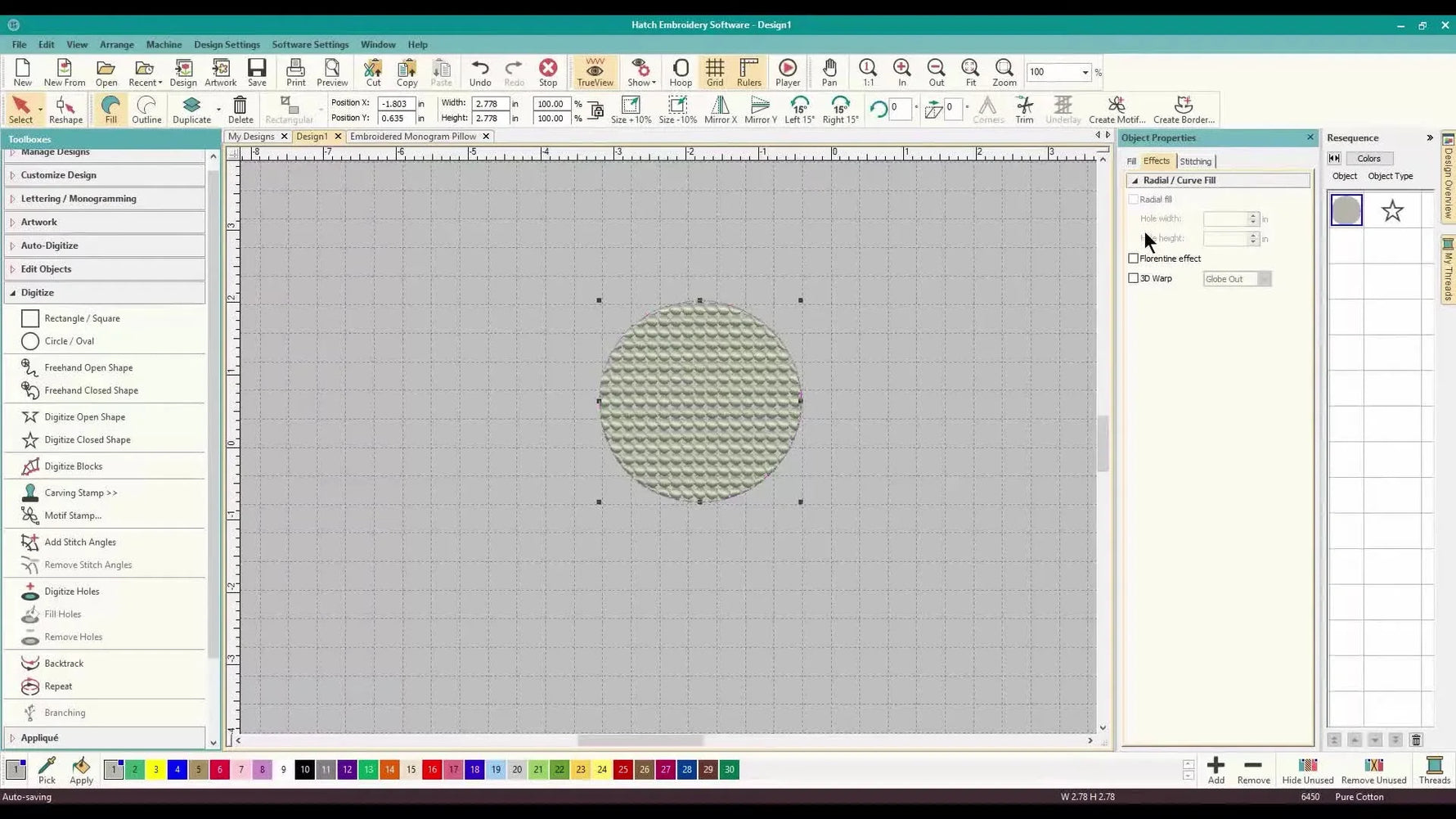Screen dimensions: 1456x819
Task: Open Create Motif tool
Action: click(1117, 110)
